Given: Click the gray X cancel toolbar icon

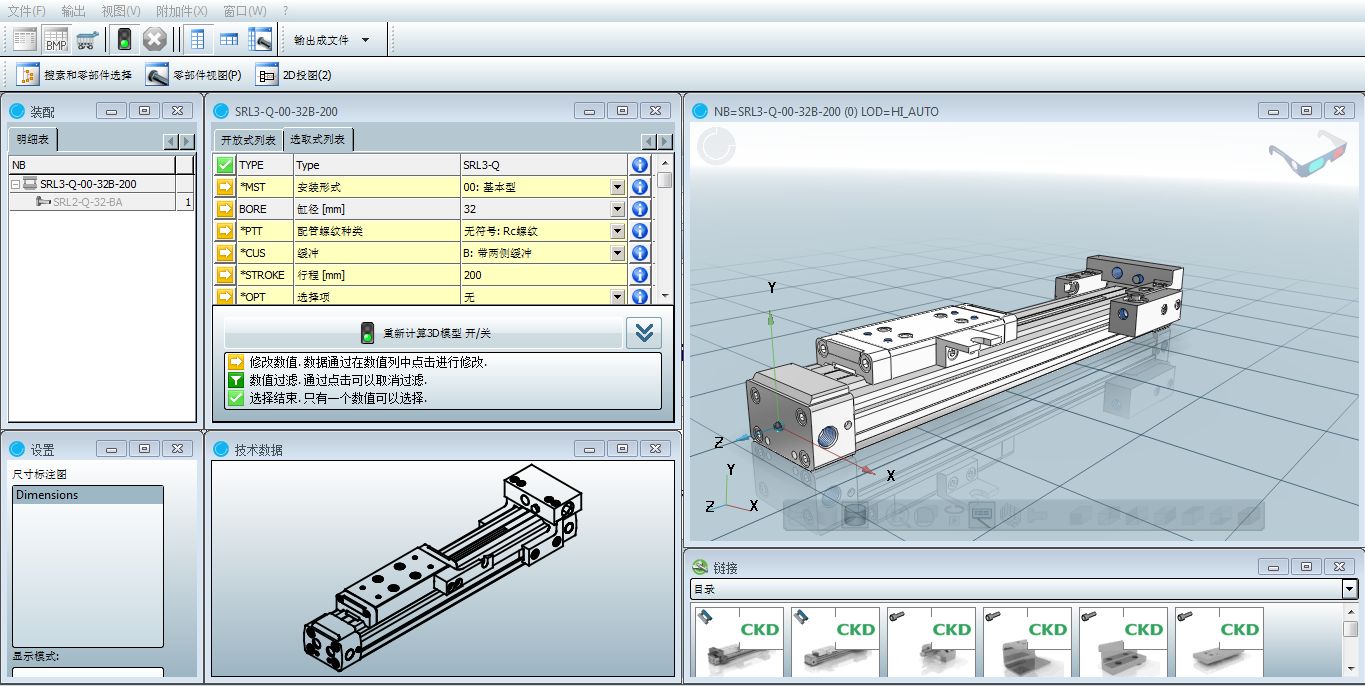Looking at the screenshot, I should 154,40.
